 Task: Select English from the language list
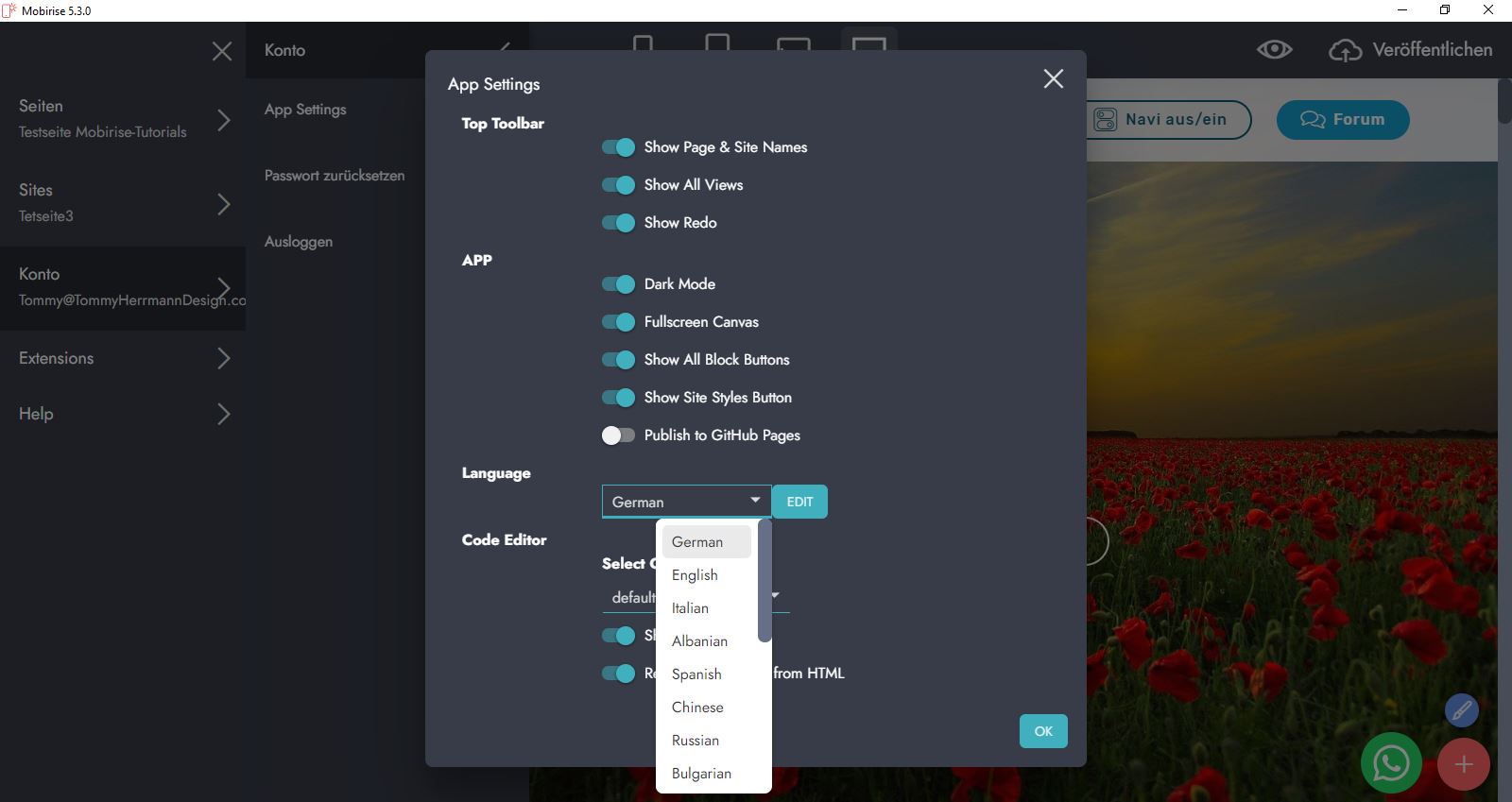695,575
